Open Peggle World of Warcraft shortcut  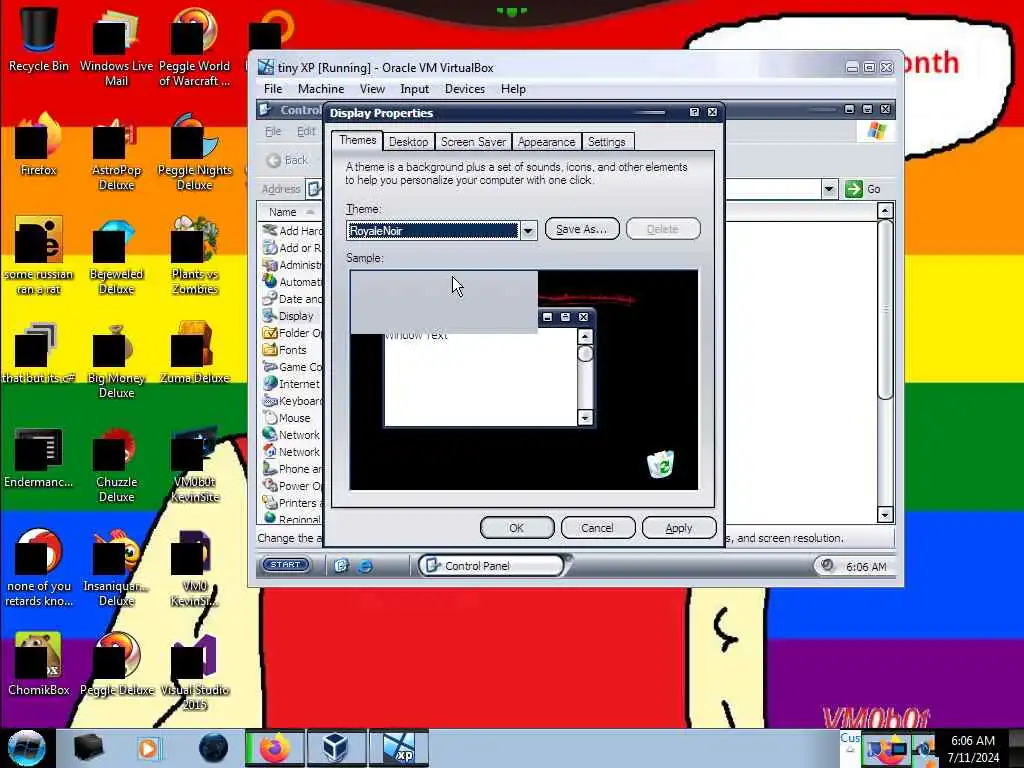click(195, 47)
